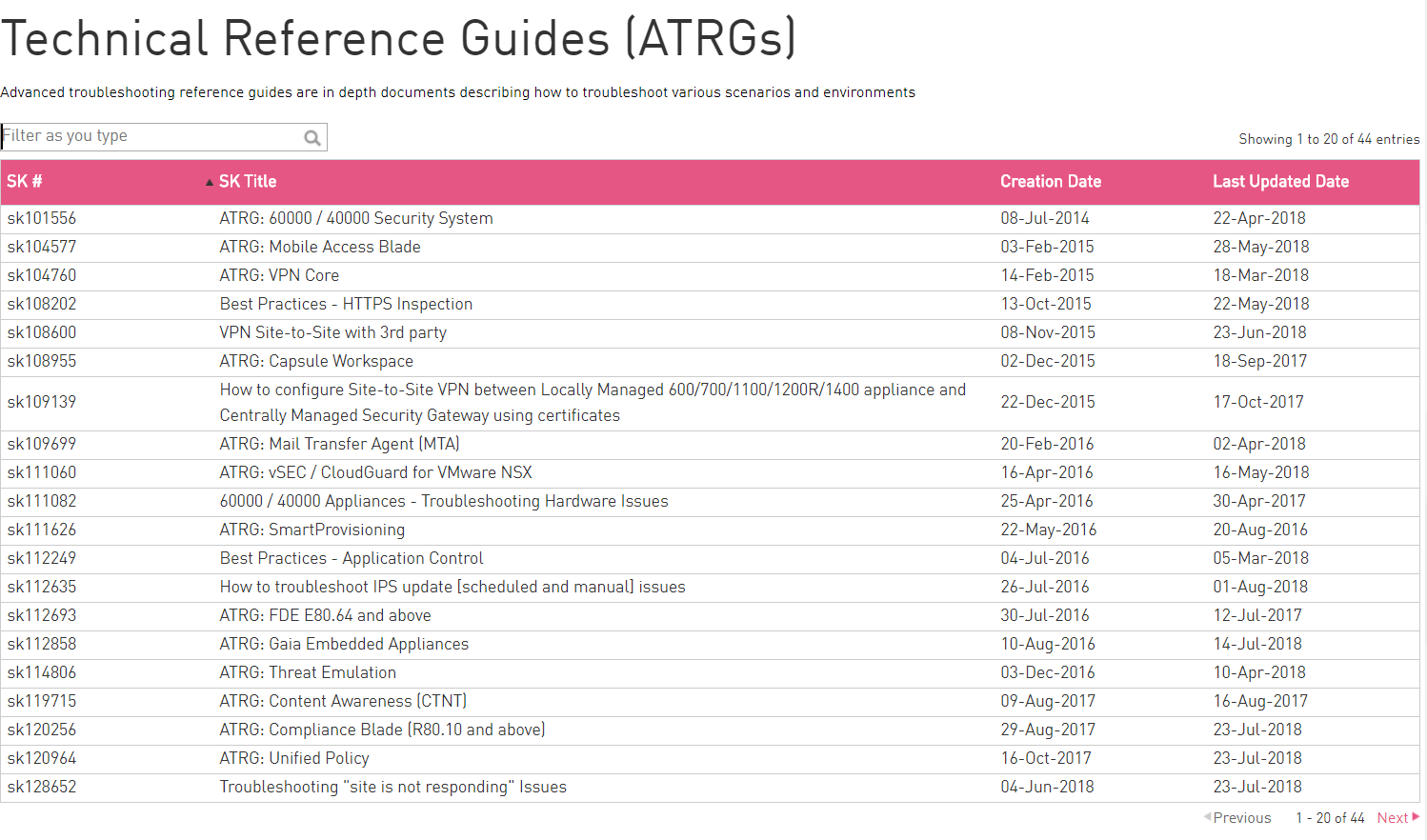Open sk101556 entry
Viewport: 1427px width, 840px height.
[x=42, y=218]
